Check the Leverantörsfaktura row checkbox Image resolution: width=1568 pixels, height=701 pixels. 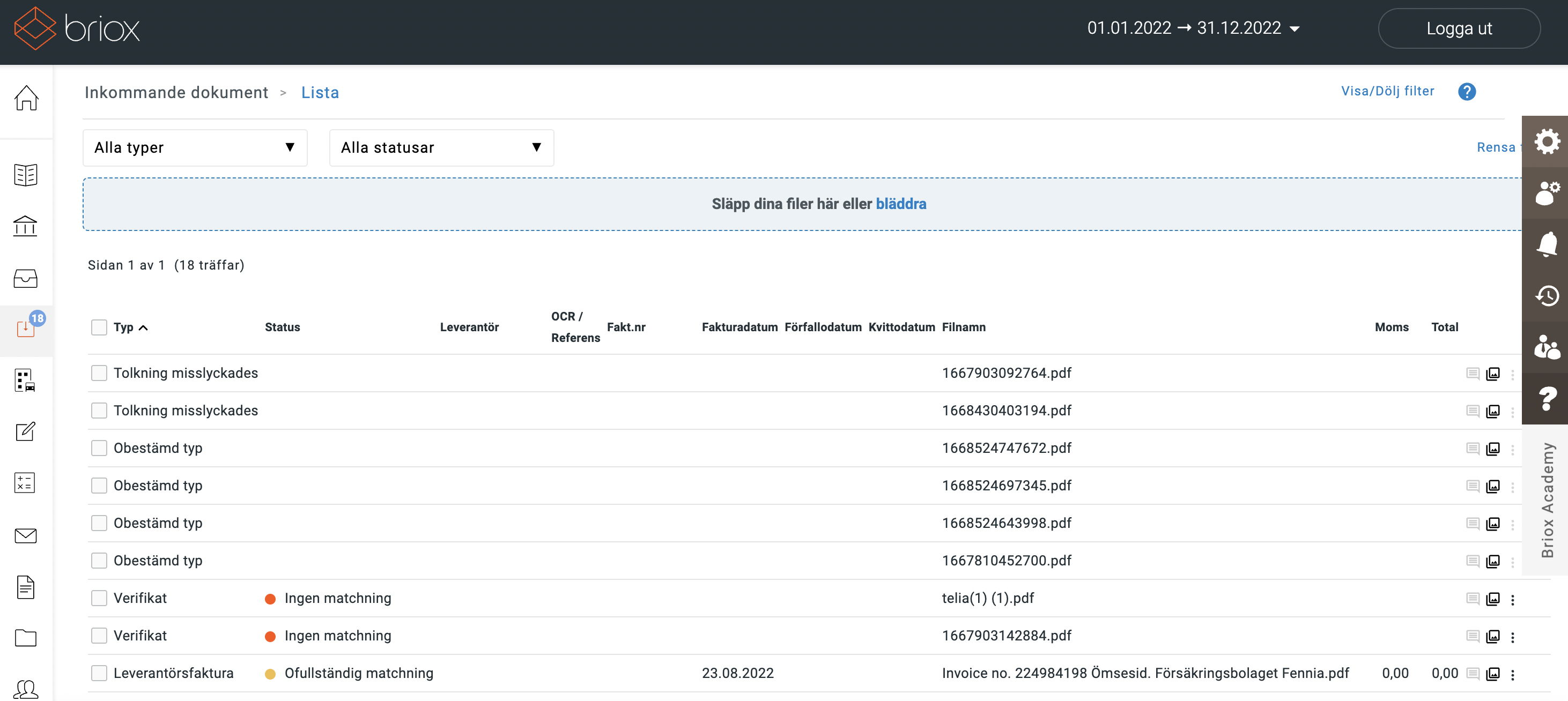[99, 674]
